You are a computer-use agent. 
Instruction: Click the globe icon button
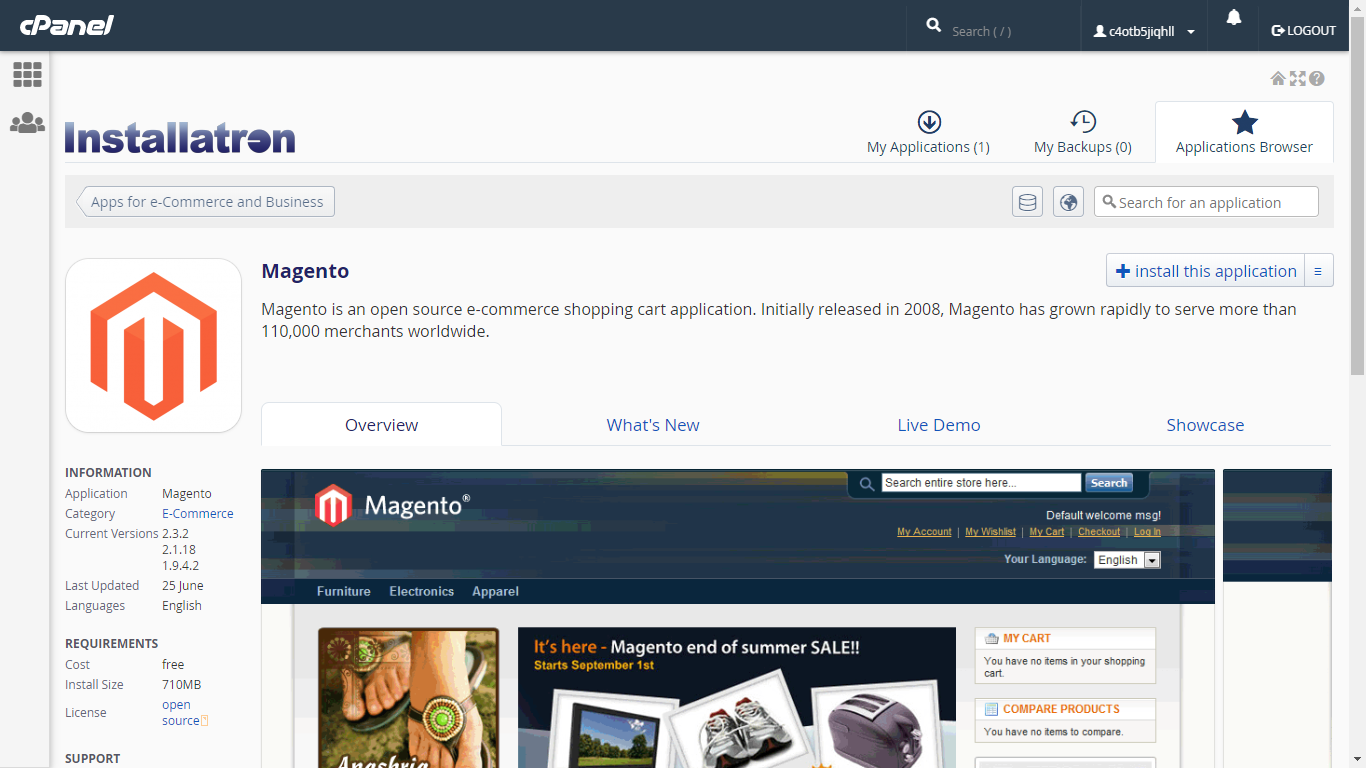pyautogui.click(x=1069, y=202)
